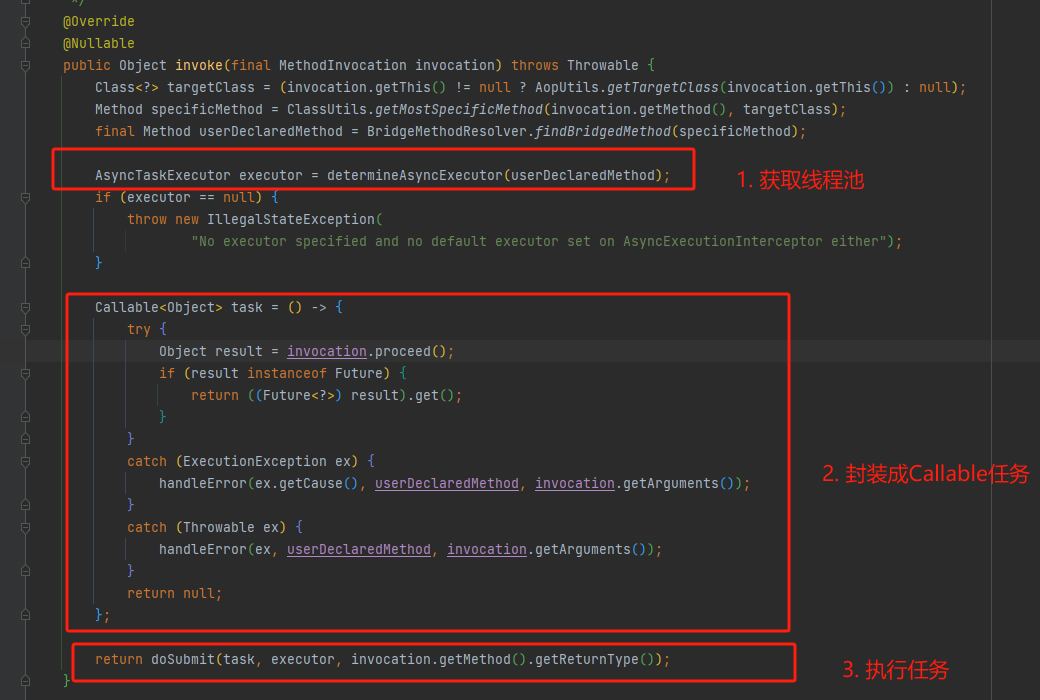
Task: Click fold end marker at the lambda's closing '};'
Action: tap(25, 616)
